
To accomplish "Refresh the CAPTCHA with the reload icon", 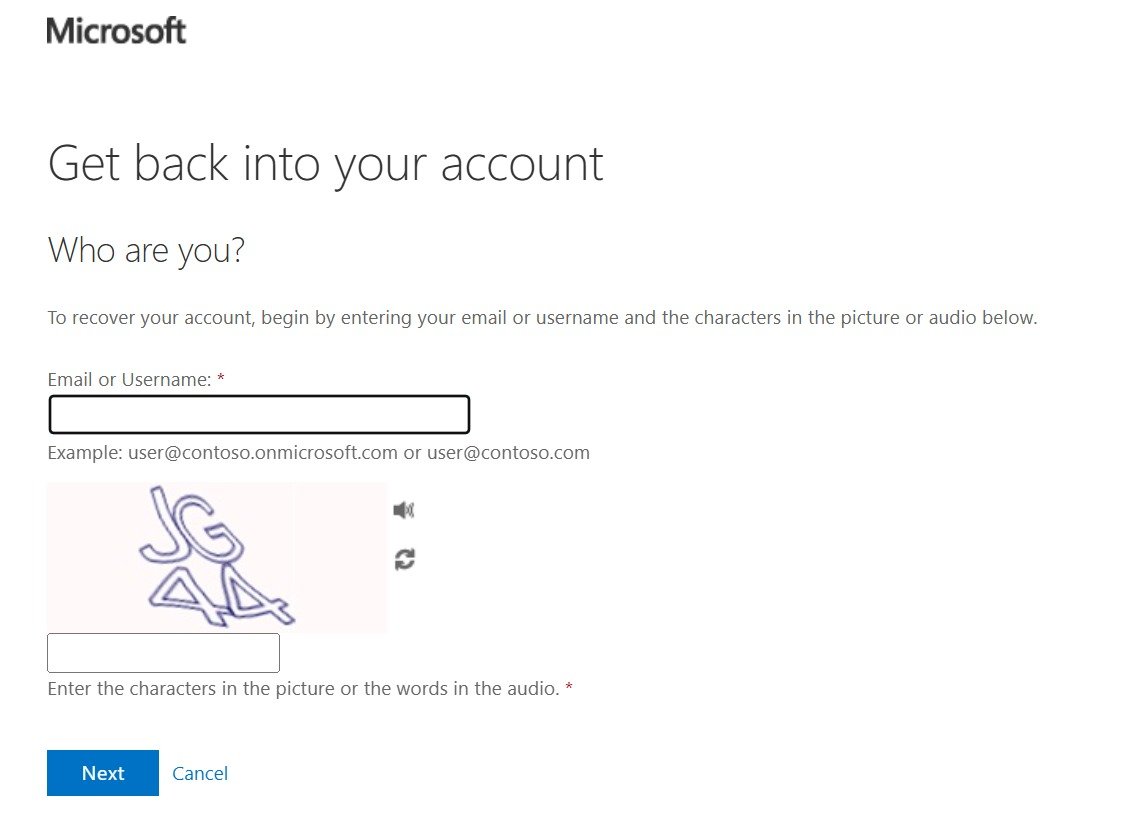I will [404, 559].
